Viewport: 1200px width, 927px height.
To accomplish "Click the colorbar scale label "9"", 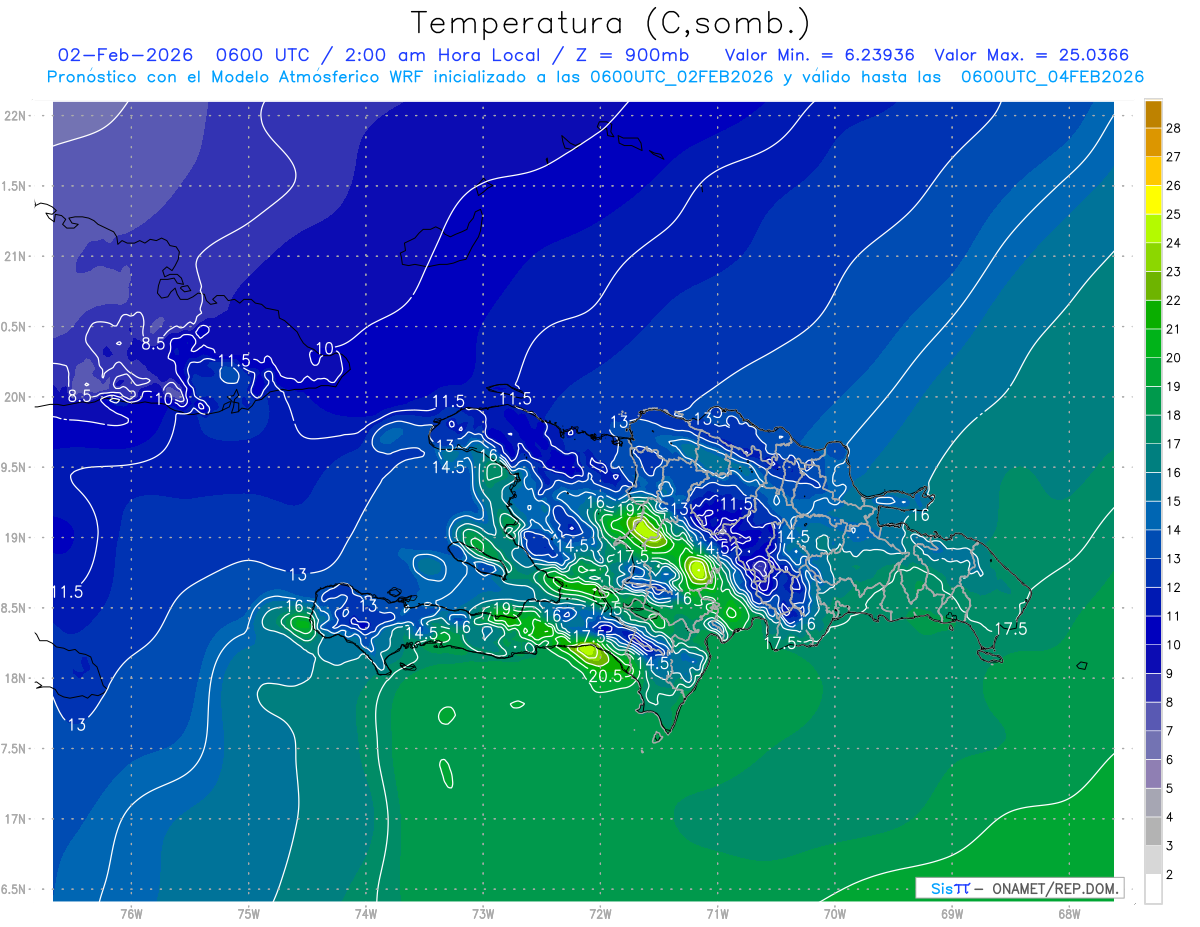I will tap(1169, 674).
